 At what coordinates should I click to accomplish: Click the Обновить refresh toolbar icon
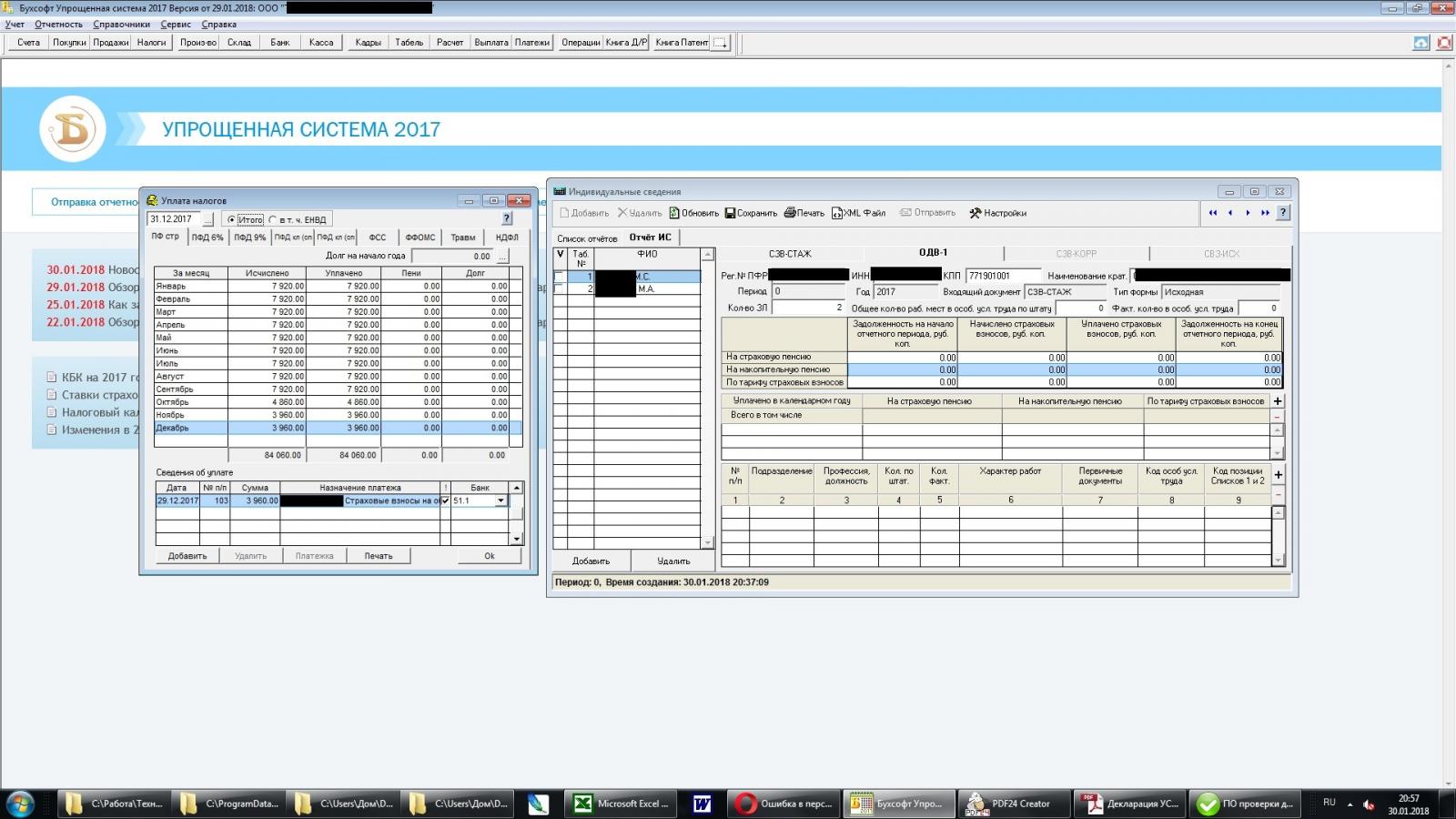click(x=674, y=213)
